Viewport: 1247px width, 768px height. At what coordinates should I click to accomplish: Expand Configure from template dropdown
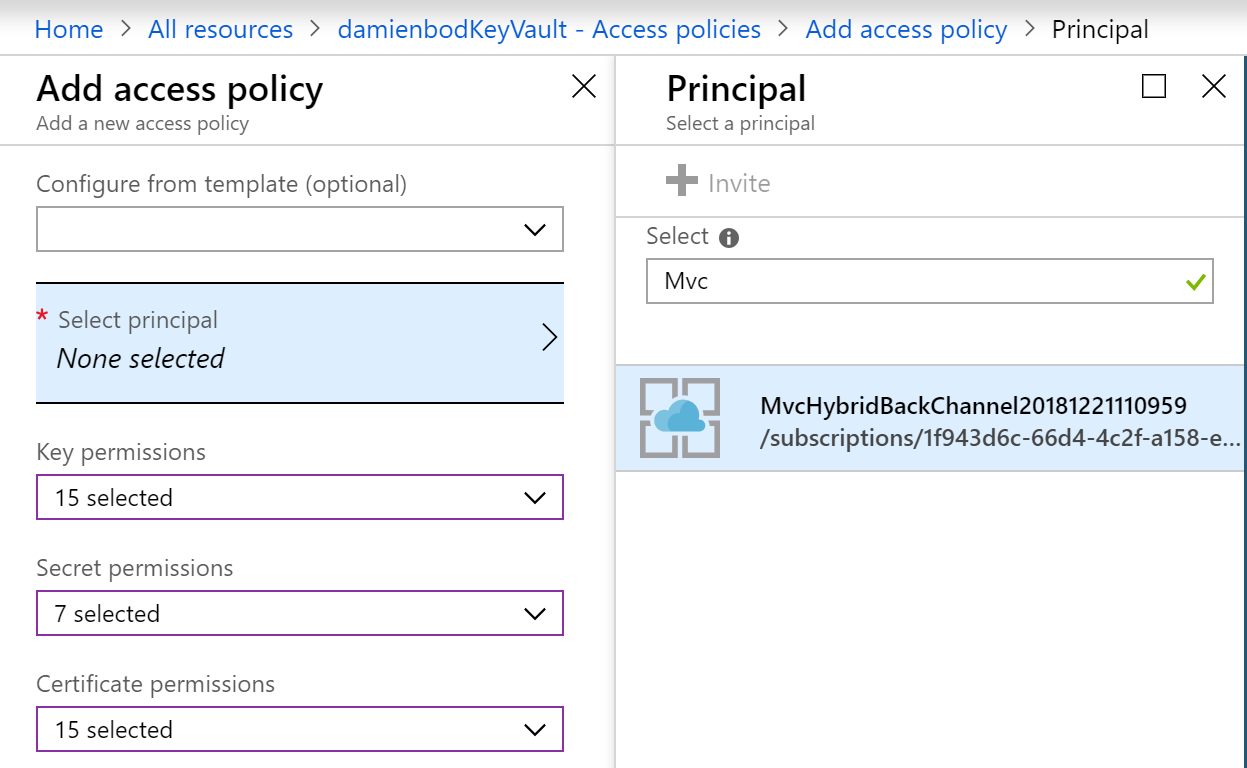(534, 230)
